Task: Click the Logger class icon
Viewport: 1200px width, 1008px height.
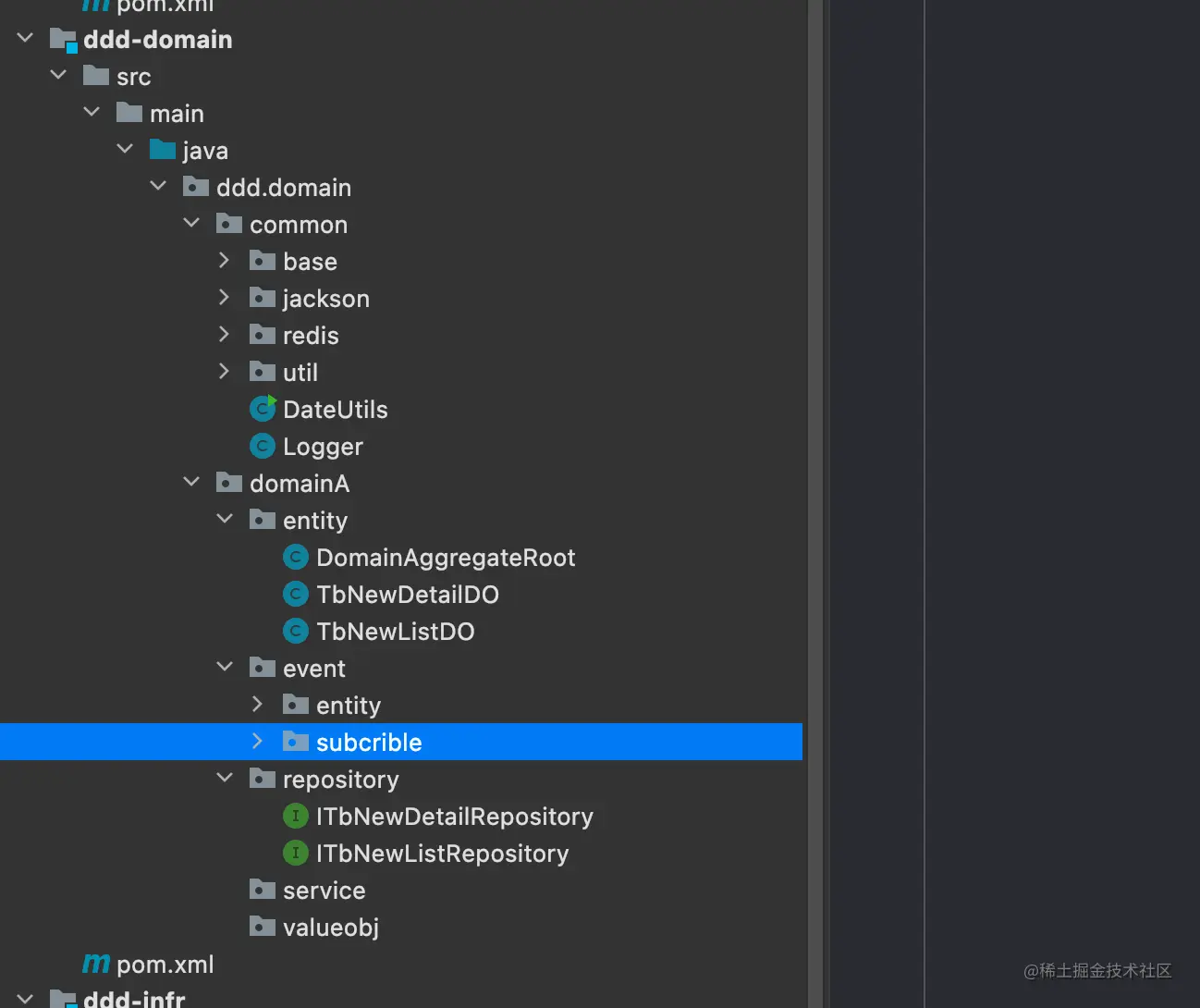Action: 263,446
